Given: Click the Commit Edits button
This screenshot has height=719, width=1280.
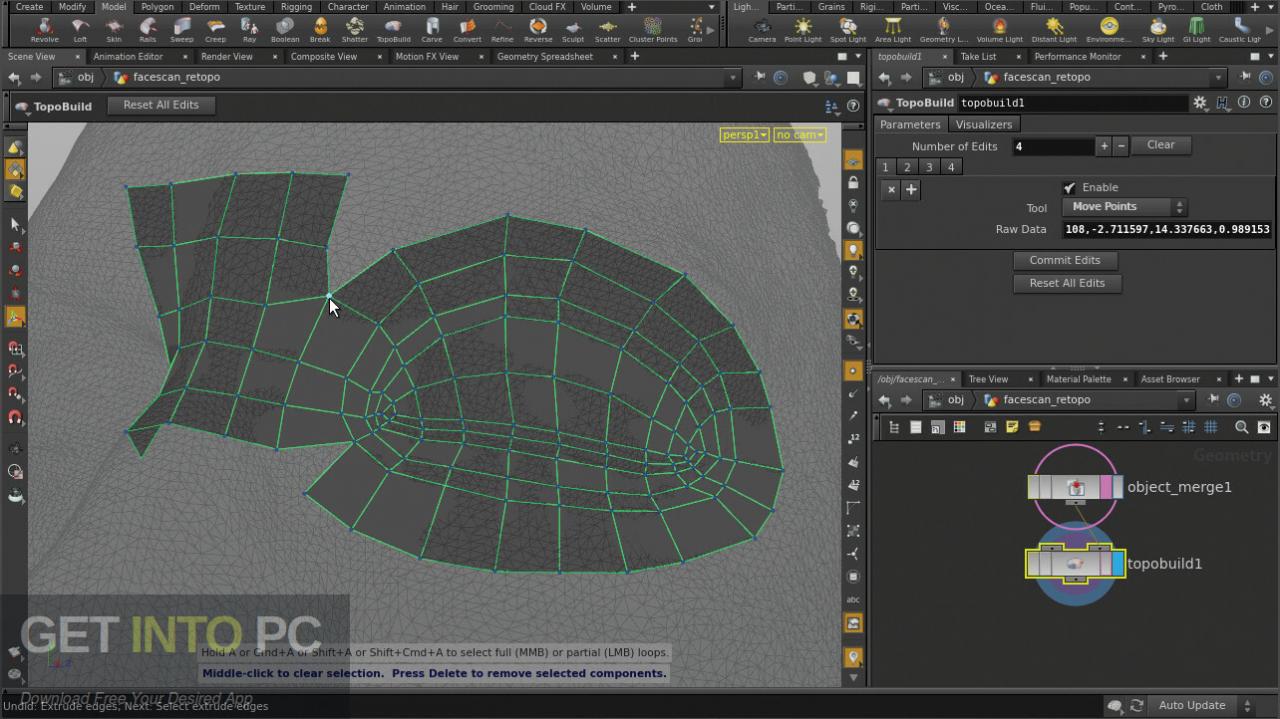Looking at the screenshot, I should (x=1065, y=260).
